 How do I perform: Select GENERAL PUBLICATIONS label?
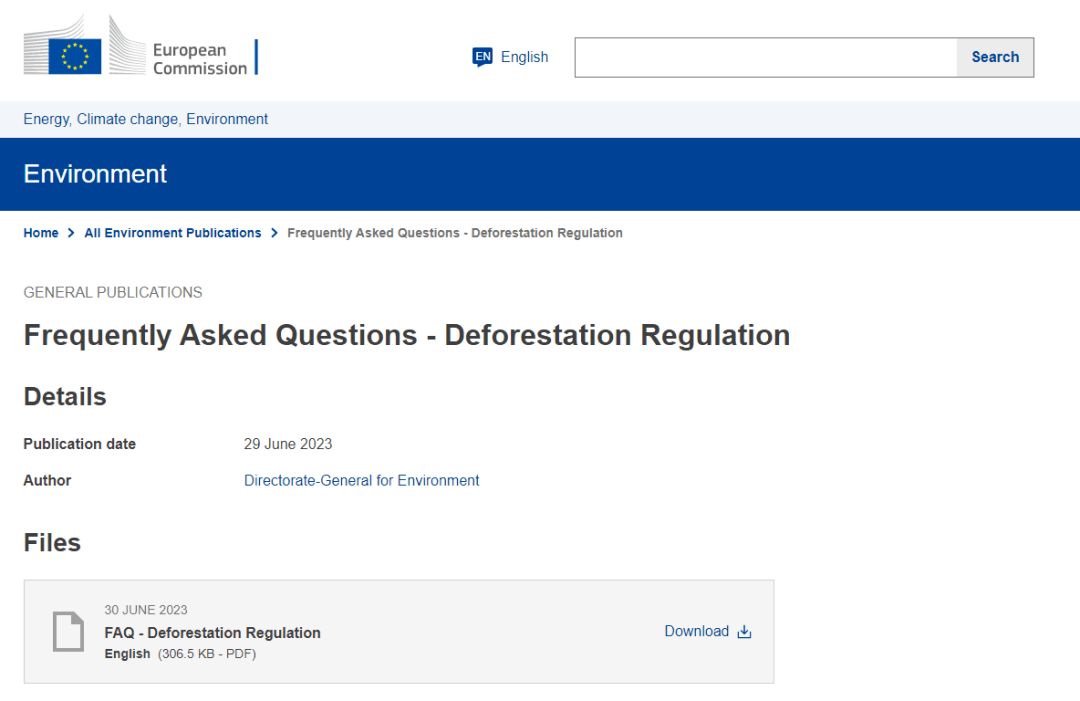[113, 293]
